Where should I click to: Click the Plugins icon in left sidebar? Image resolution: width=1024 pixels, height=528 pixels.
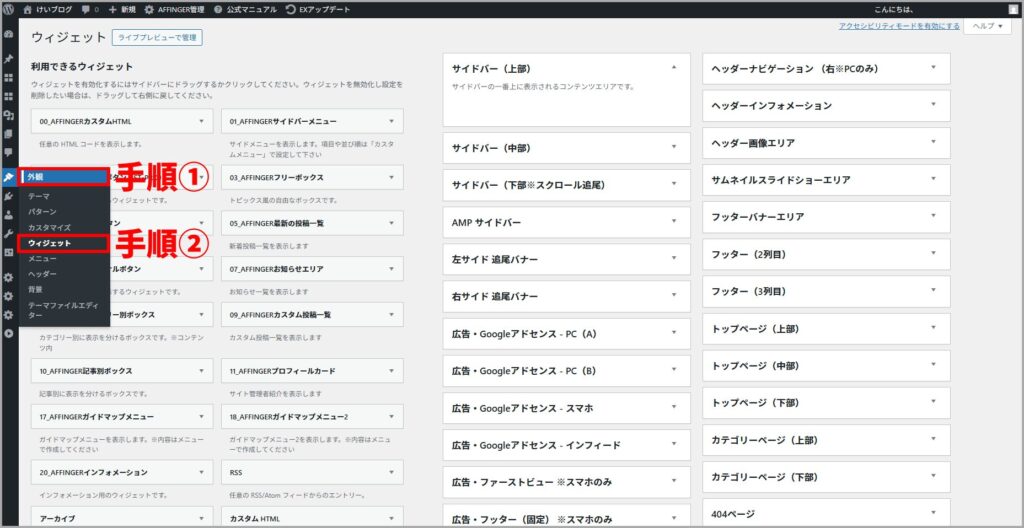point(9,197)
